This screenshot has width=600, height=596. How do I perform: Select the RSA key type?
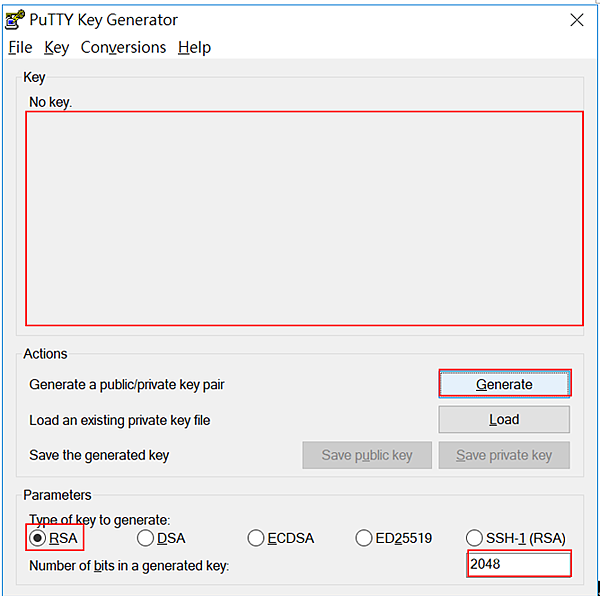54,538
